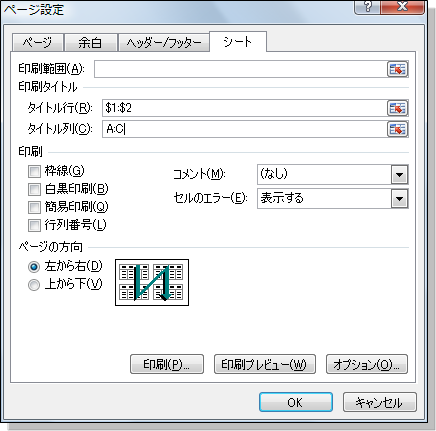Select the 左から右 radio button

[34, 267]
